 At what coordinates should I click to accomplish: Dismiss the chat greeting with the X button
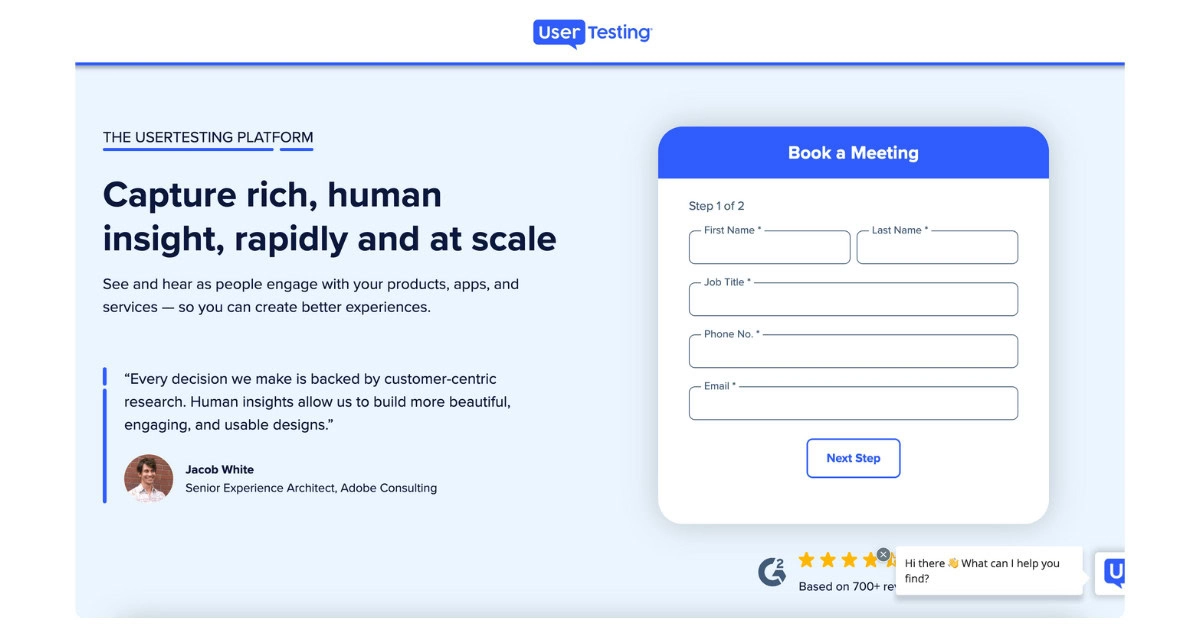(883, 554)
